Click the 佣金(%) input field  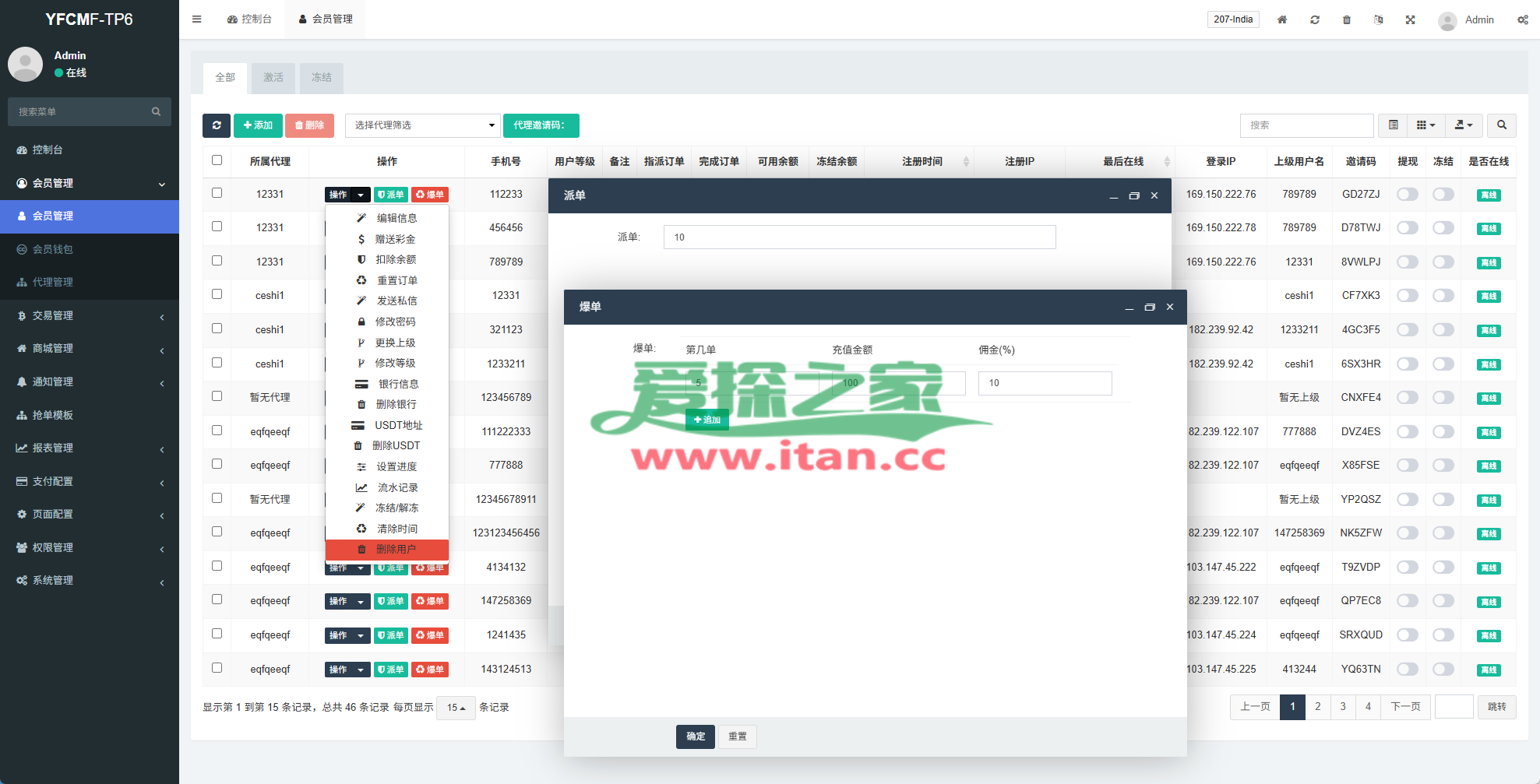click(1044, 383)
